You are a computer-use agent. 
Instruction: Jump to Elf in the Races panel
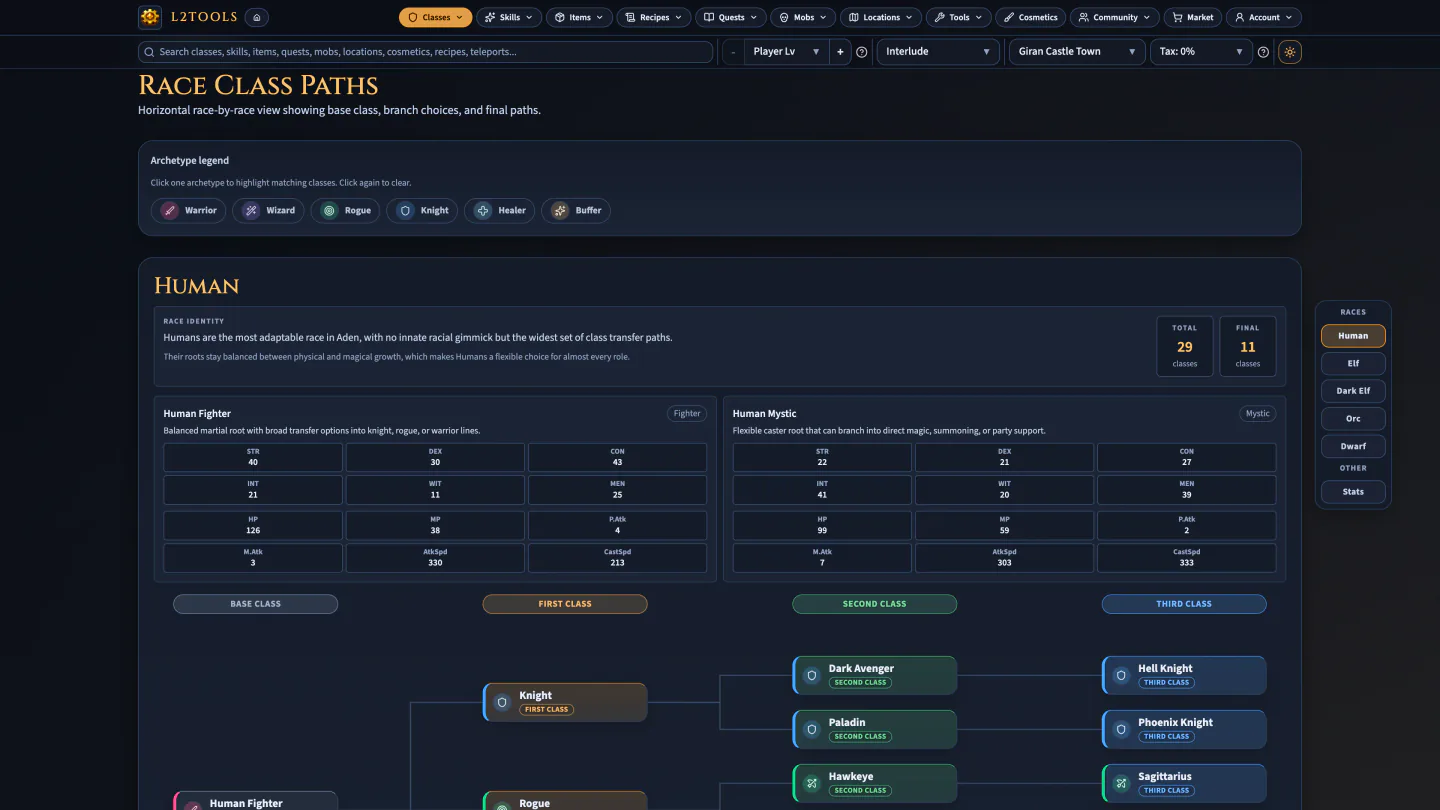(1353, 364)
